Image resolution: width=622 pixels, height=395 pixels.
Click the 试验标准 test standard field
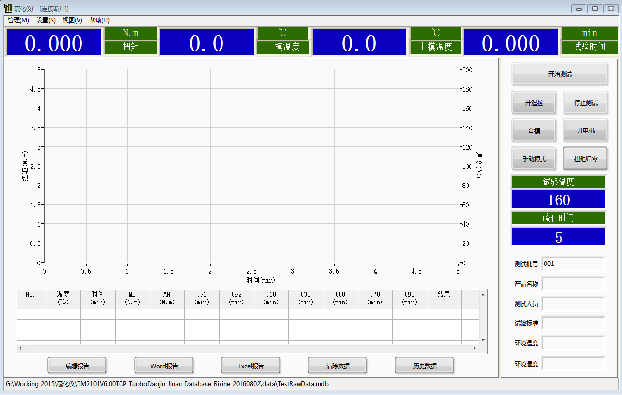[x=573, y=323]
